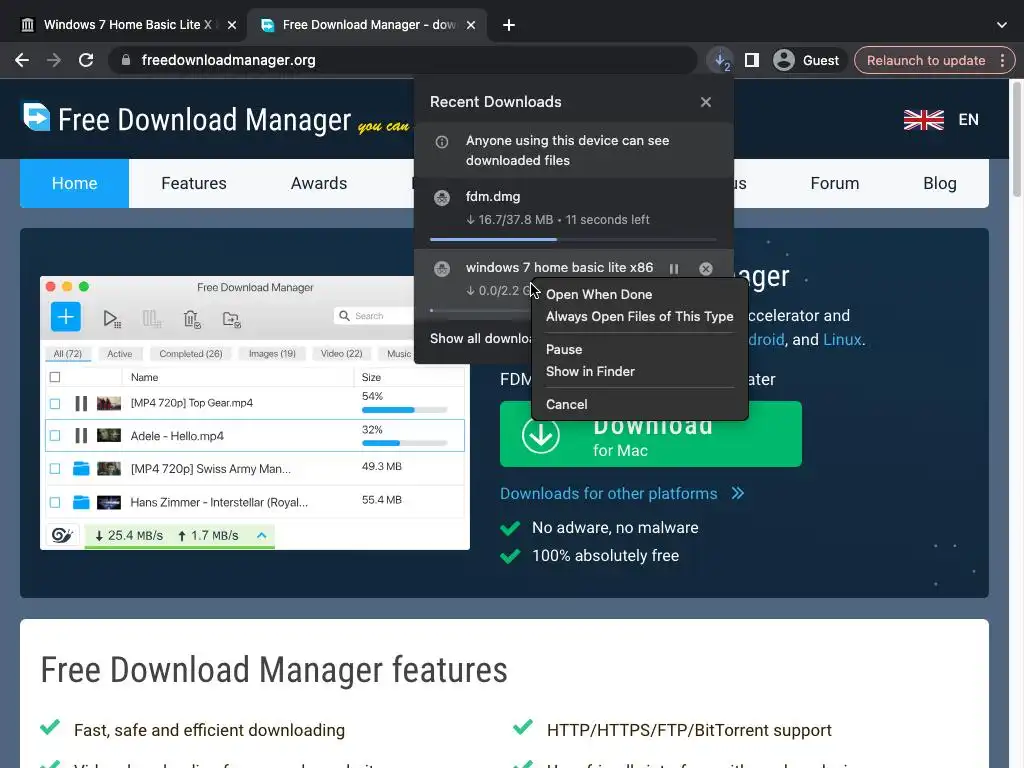Screen dimensions: 1024x768
Task: Click pause icon on Top Gear.mp4 row
Action: (81, 404)
